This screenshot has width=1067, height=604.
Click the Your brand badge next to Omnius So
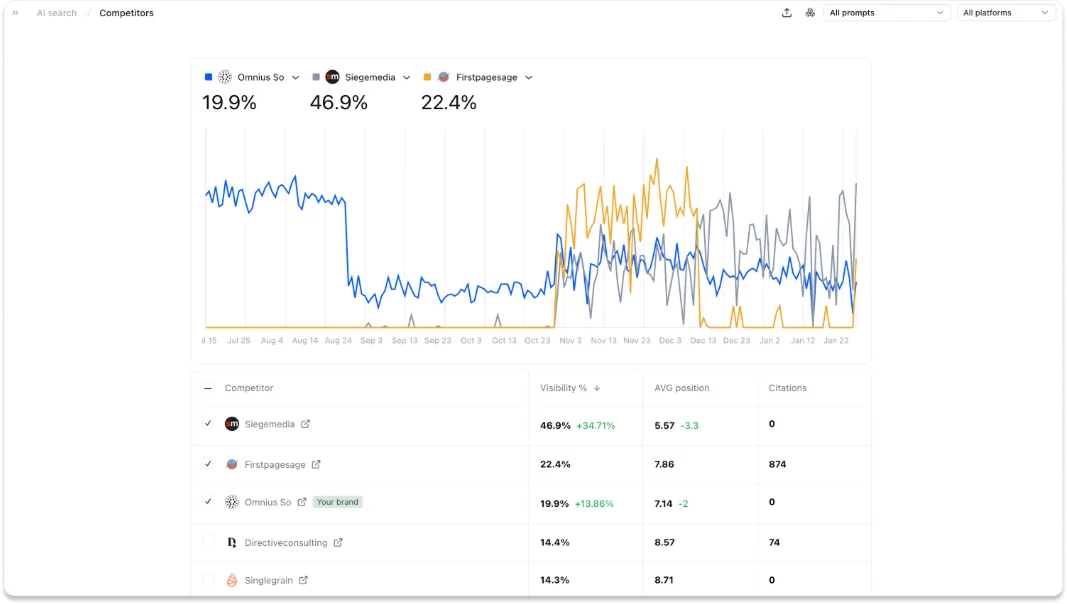pos(337,502)
